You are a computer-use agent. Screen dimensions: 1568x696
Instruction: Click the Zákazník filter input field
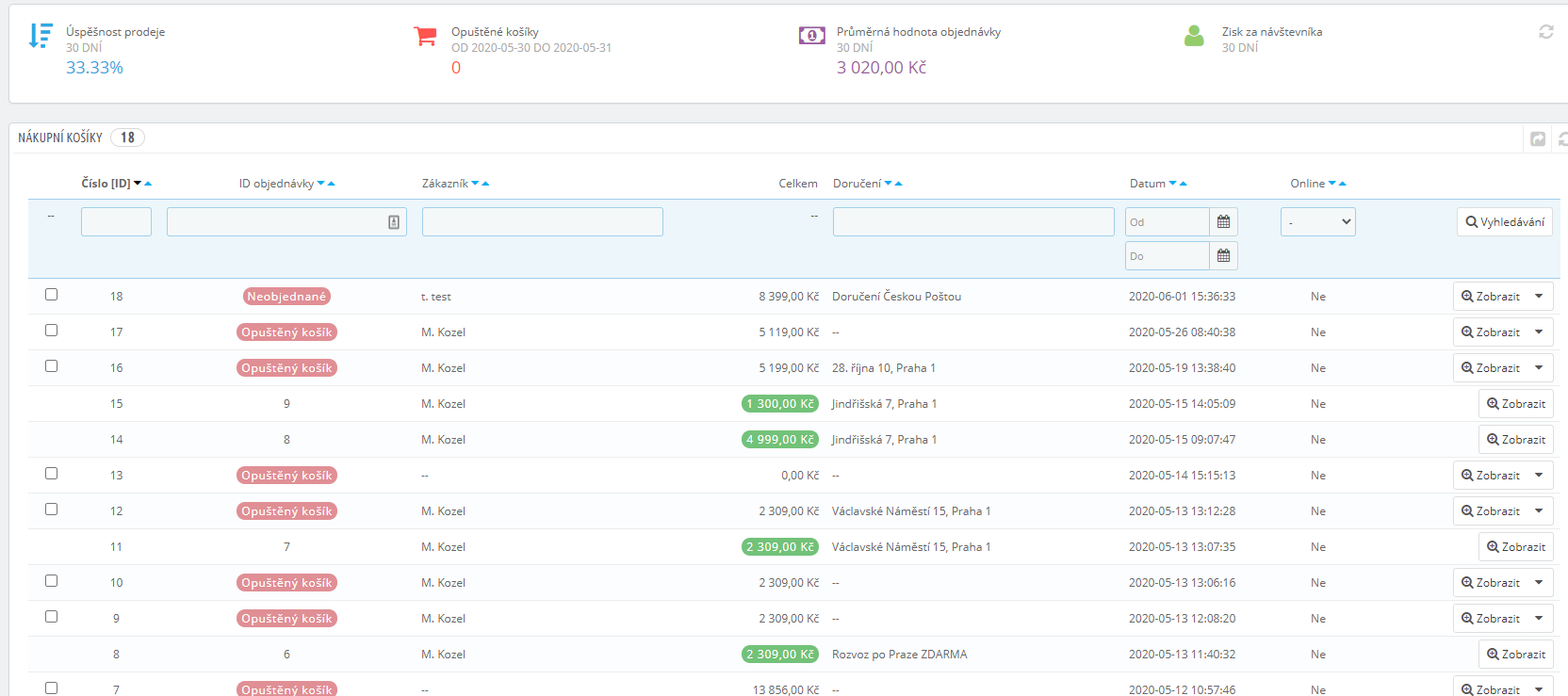point(542,222)
